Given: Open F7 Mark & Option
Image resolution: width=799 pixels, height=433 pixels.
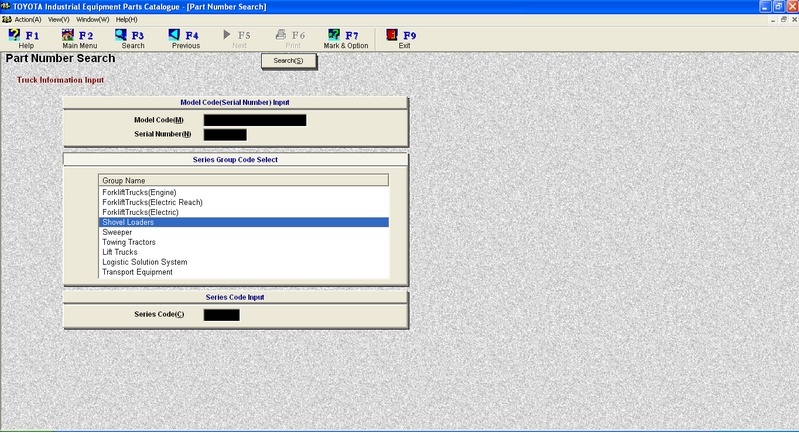Looking at the screenshot, I should click(345, 39).
